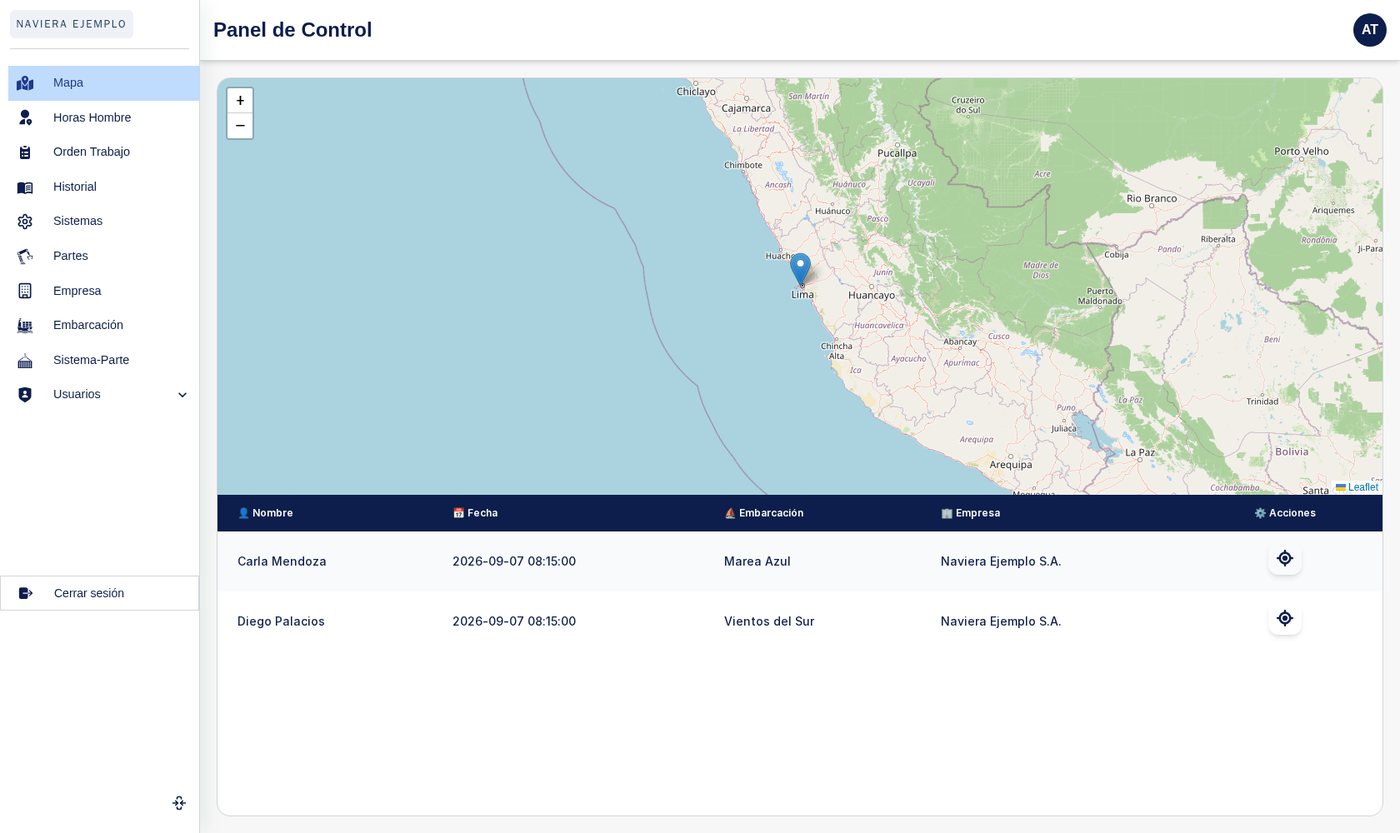1400x833 pixels.
Task: Click the date in Diego Palacios's row
Action: pos(514,621)
